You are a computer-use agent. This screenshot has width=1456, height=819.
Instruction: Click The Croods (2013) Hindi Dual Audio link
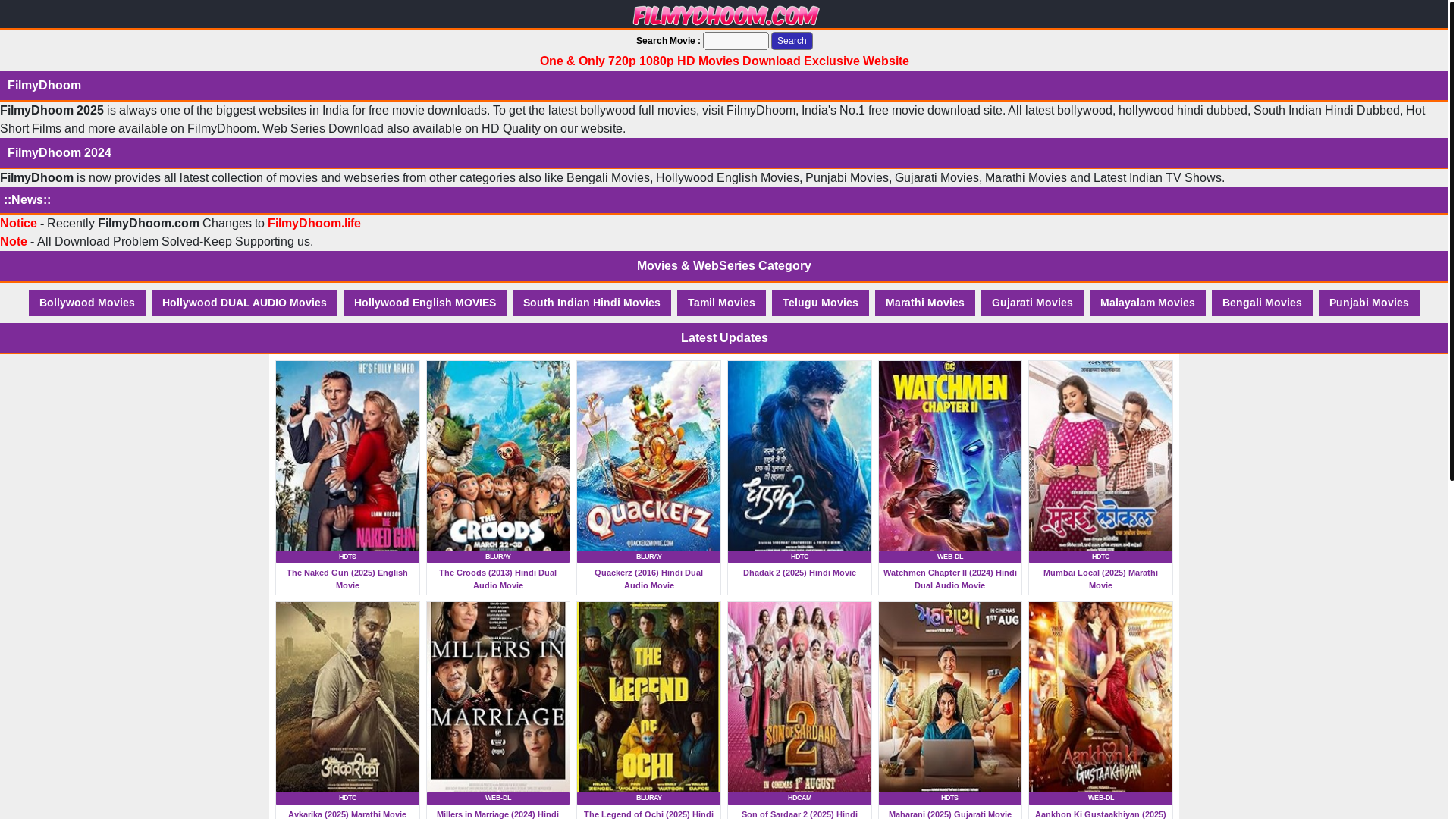498,579
